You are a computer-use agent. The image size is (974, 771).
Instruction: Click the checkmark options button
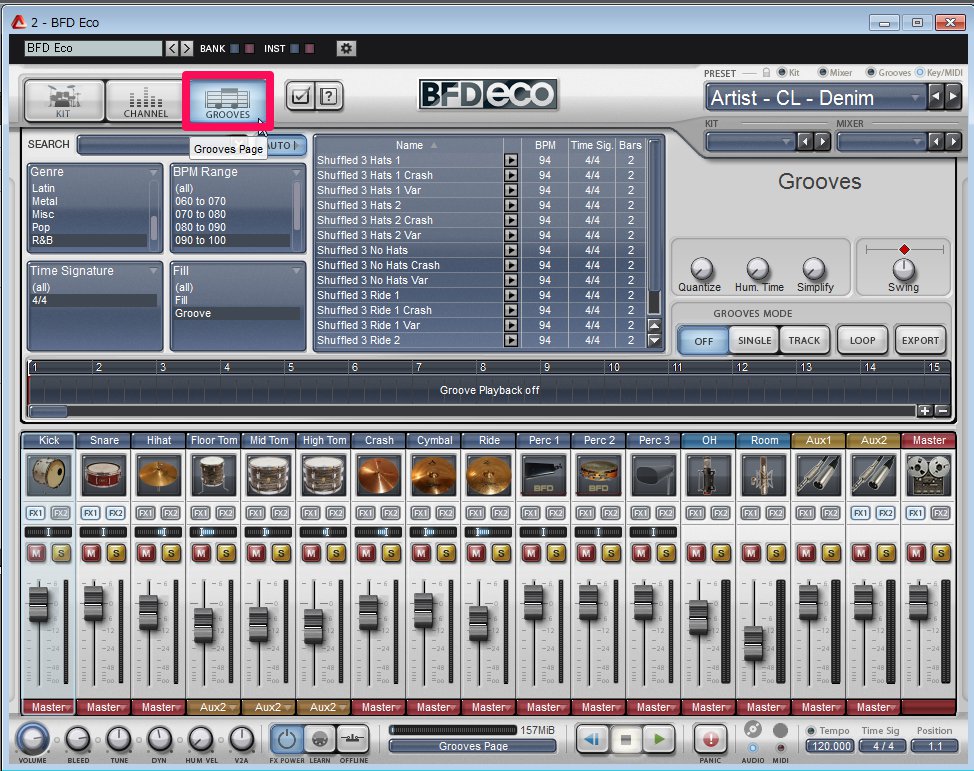pyautogui.click(x=301, y=96)
